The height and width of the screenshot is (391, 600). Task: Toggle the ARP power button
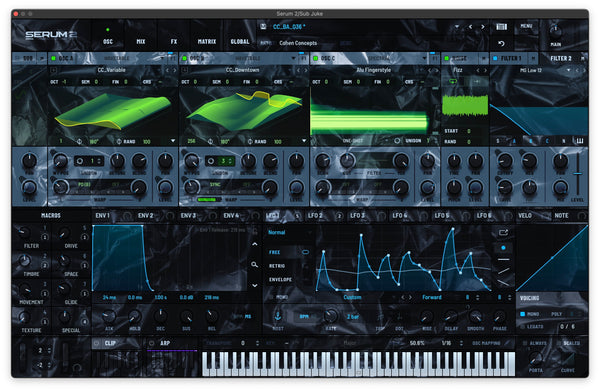tap(152, 343)
